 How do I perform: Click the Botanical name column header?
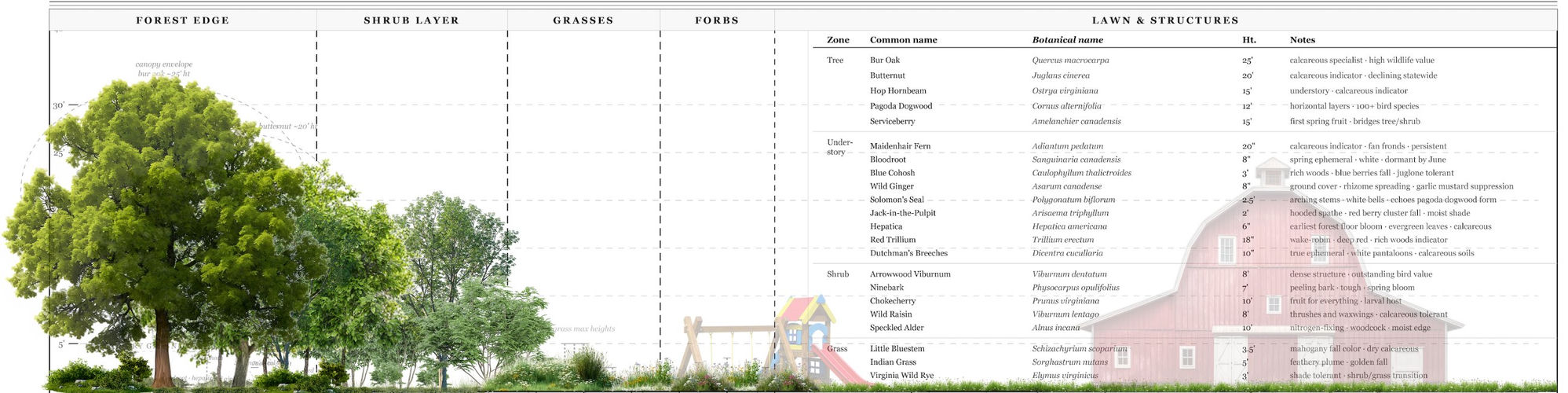[1067, 40]
